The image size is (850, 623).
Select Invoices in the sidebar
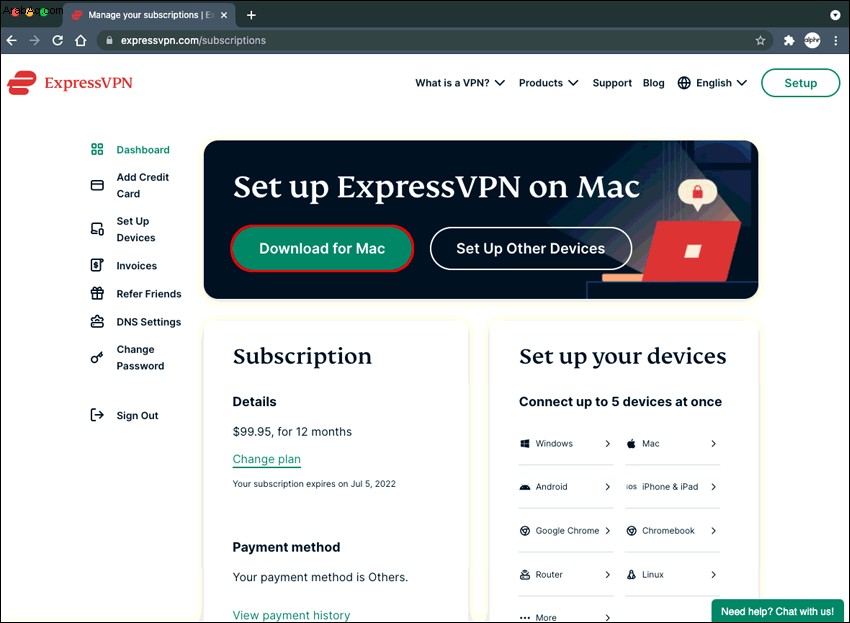coord(137,266)
